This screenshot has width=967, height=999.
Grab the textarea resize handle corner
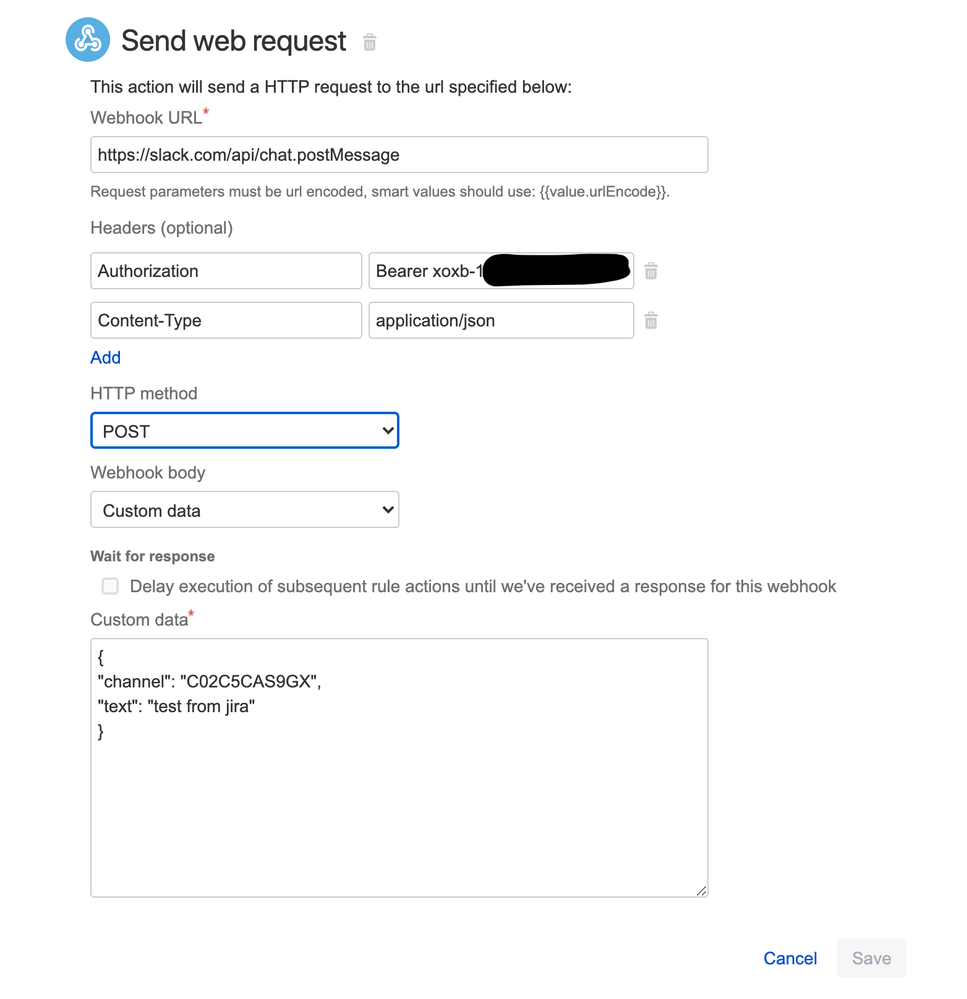(x=701, y=891)
